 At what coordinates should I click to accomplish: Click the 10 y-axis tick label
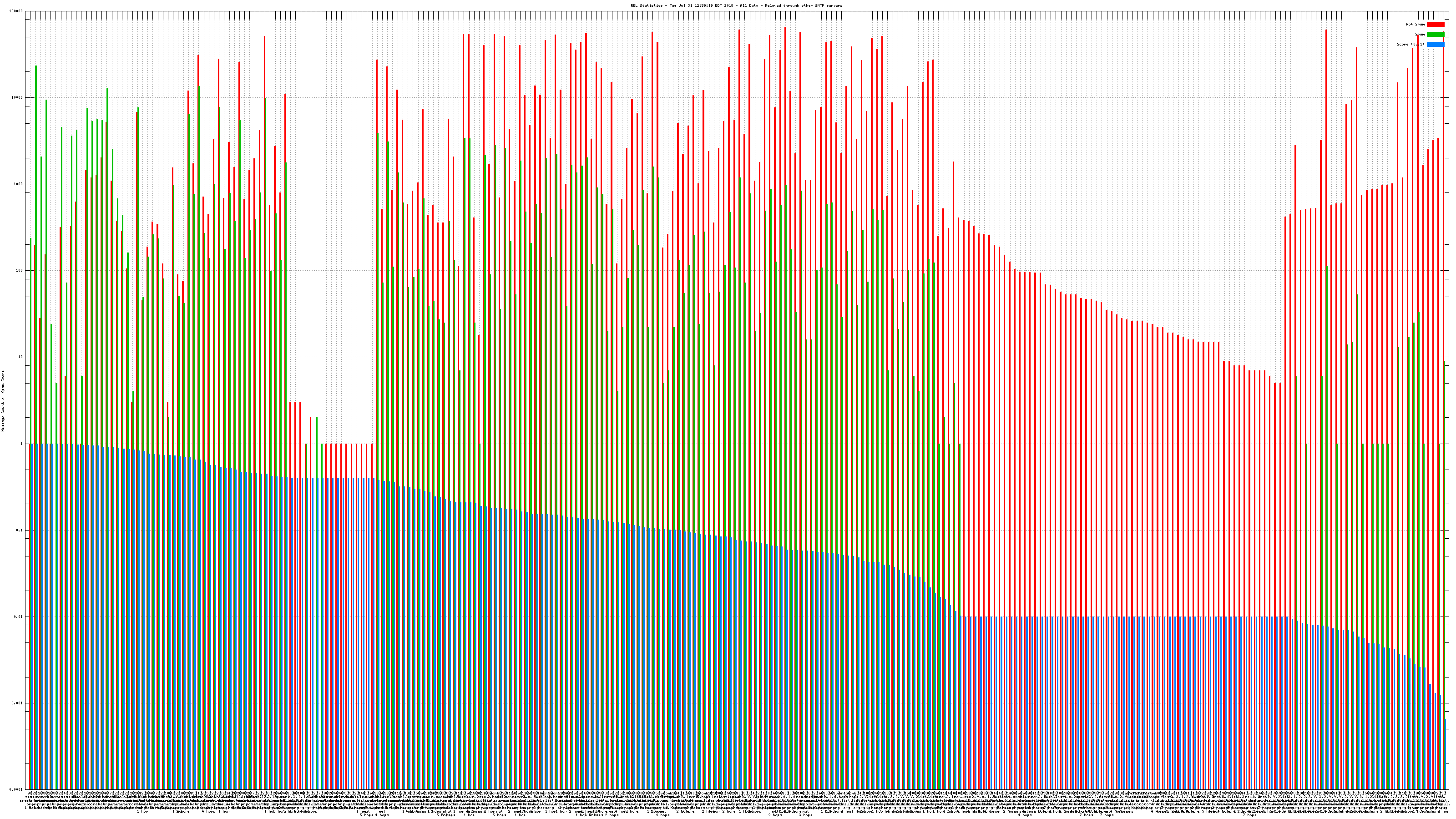21,357
